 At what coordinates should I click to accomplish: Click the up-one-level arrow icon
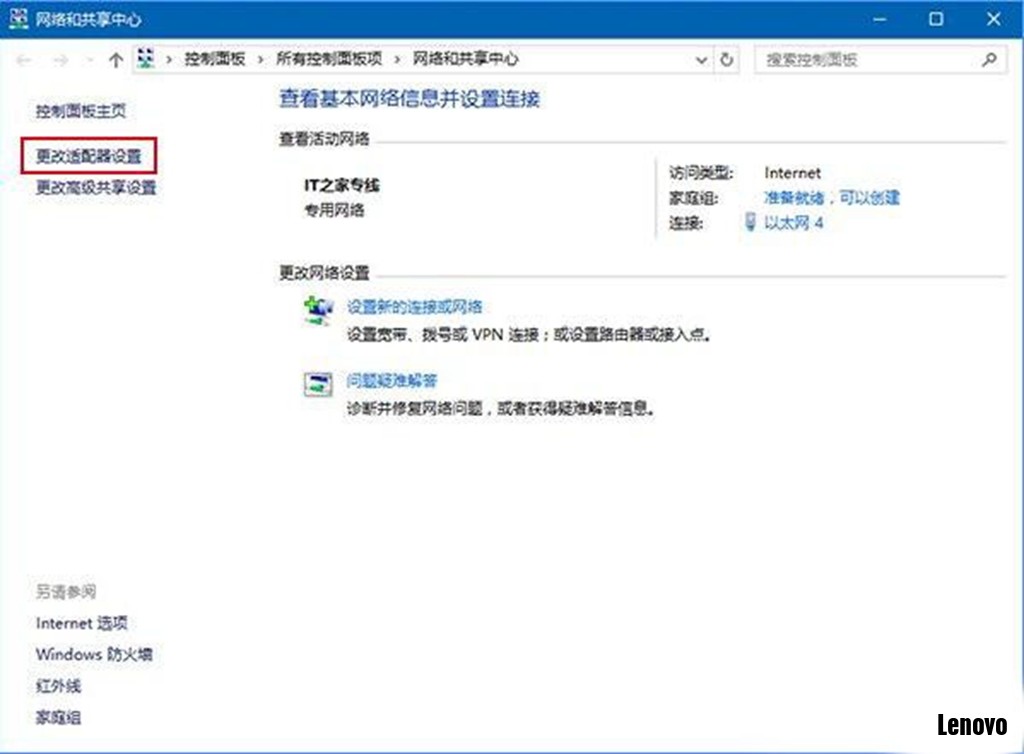point(115,60)
